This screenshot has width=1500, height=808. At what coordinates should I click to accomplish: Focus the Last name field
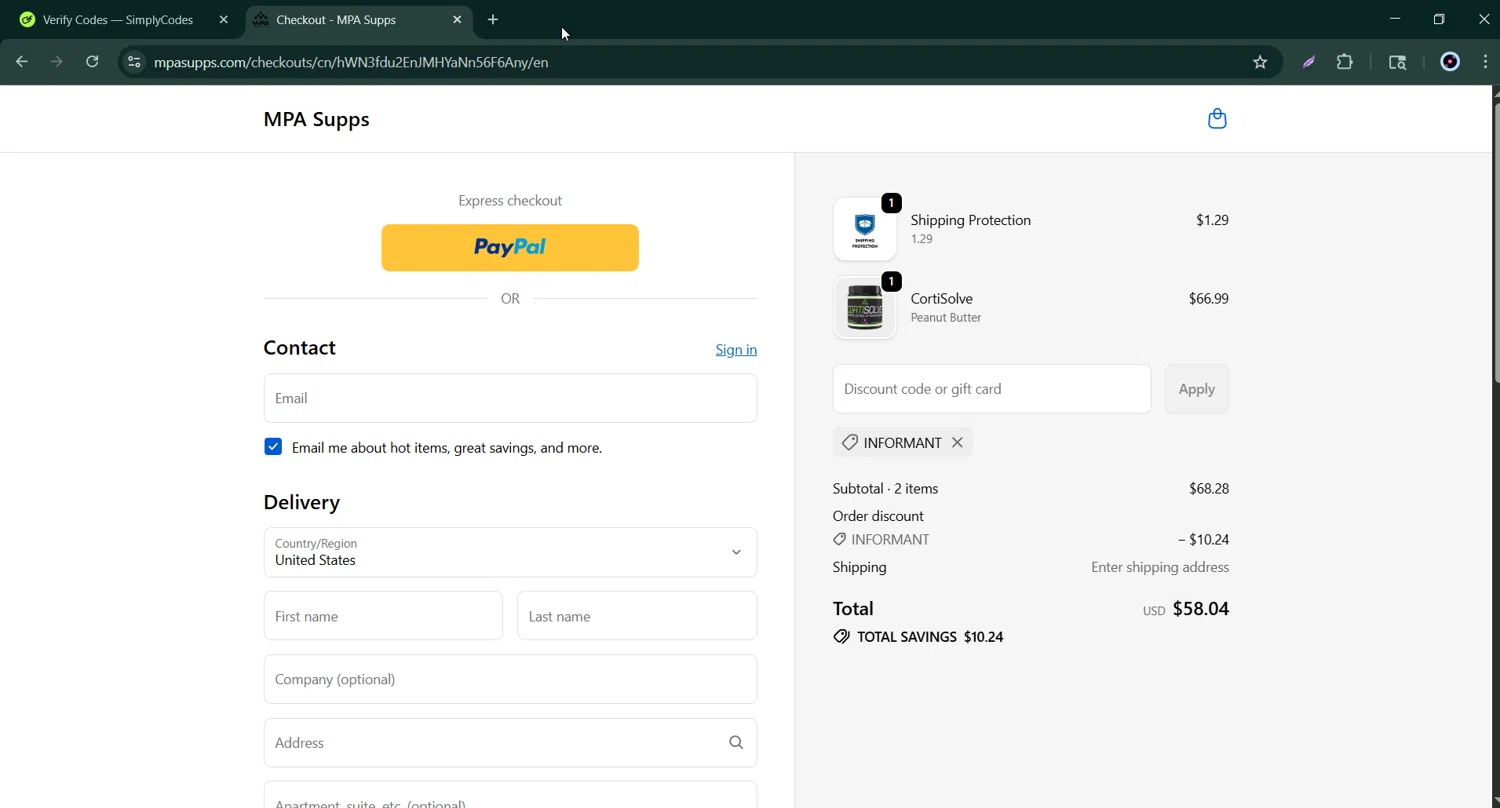click(637, 616)
